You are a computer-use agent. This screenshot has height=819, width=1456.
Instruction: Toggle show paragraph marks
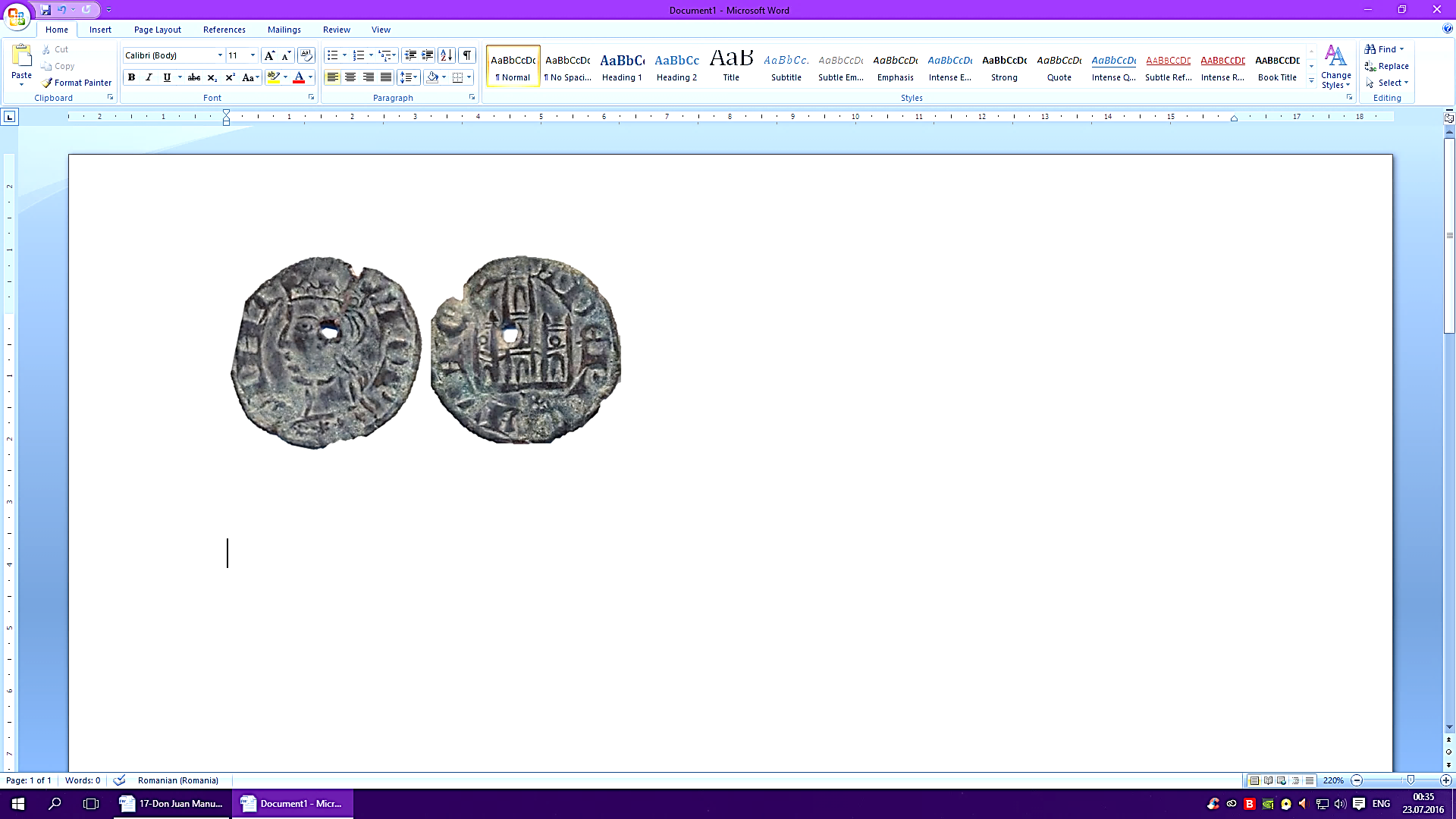tap(467, 55)
